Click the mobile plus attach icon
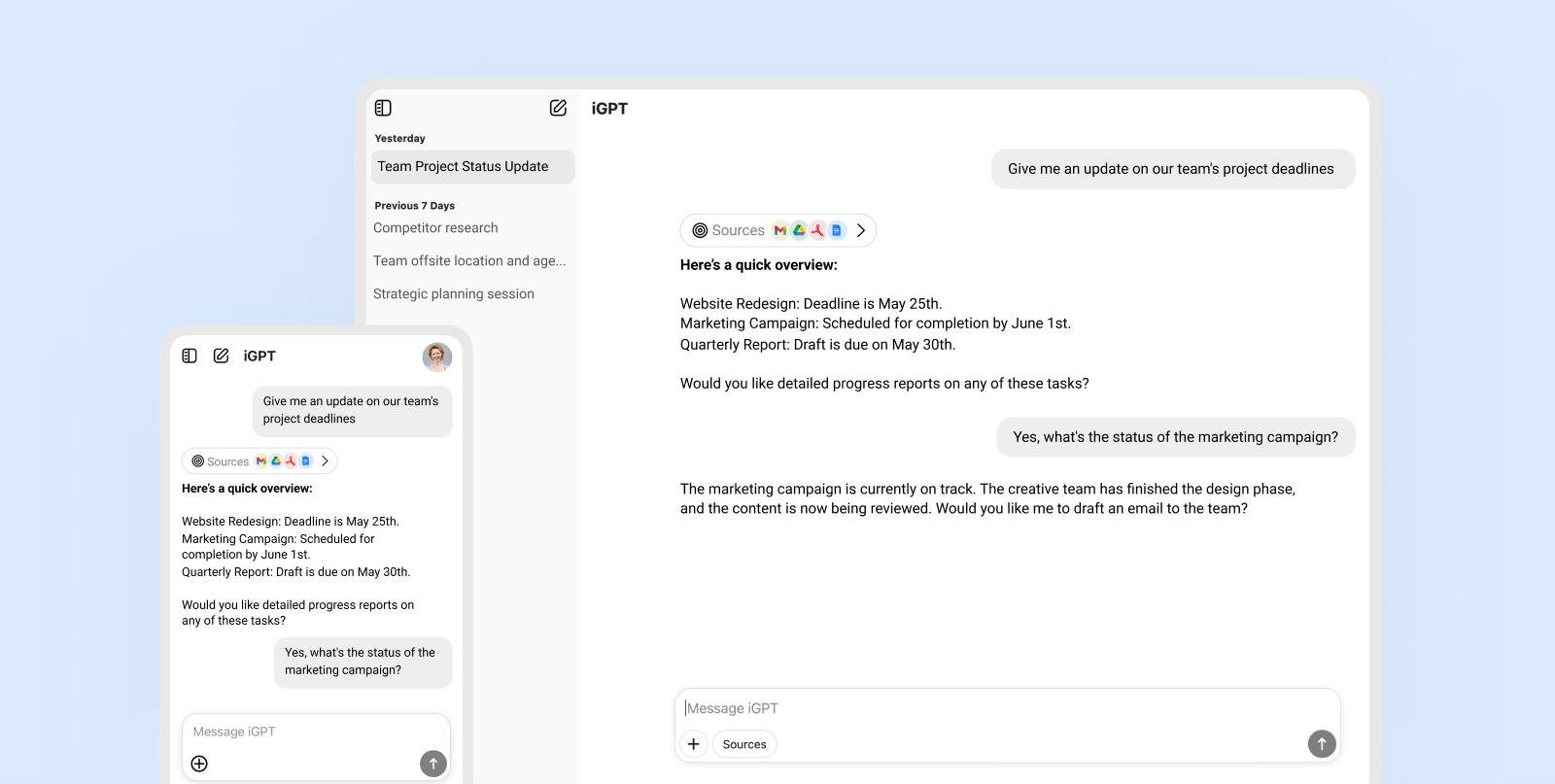 [x=199, y=764]
